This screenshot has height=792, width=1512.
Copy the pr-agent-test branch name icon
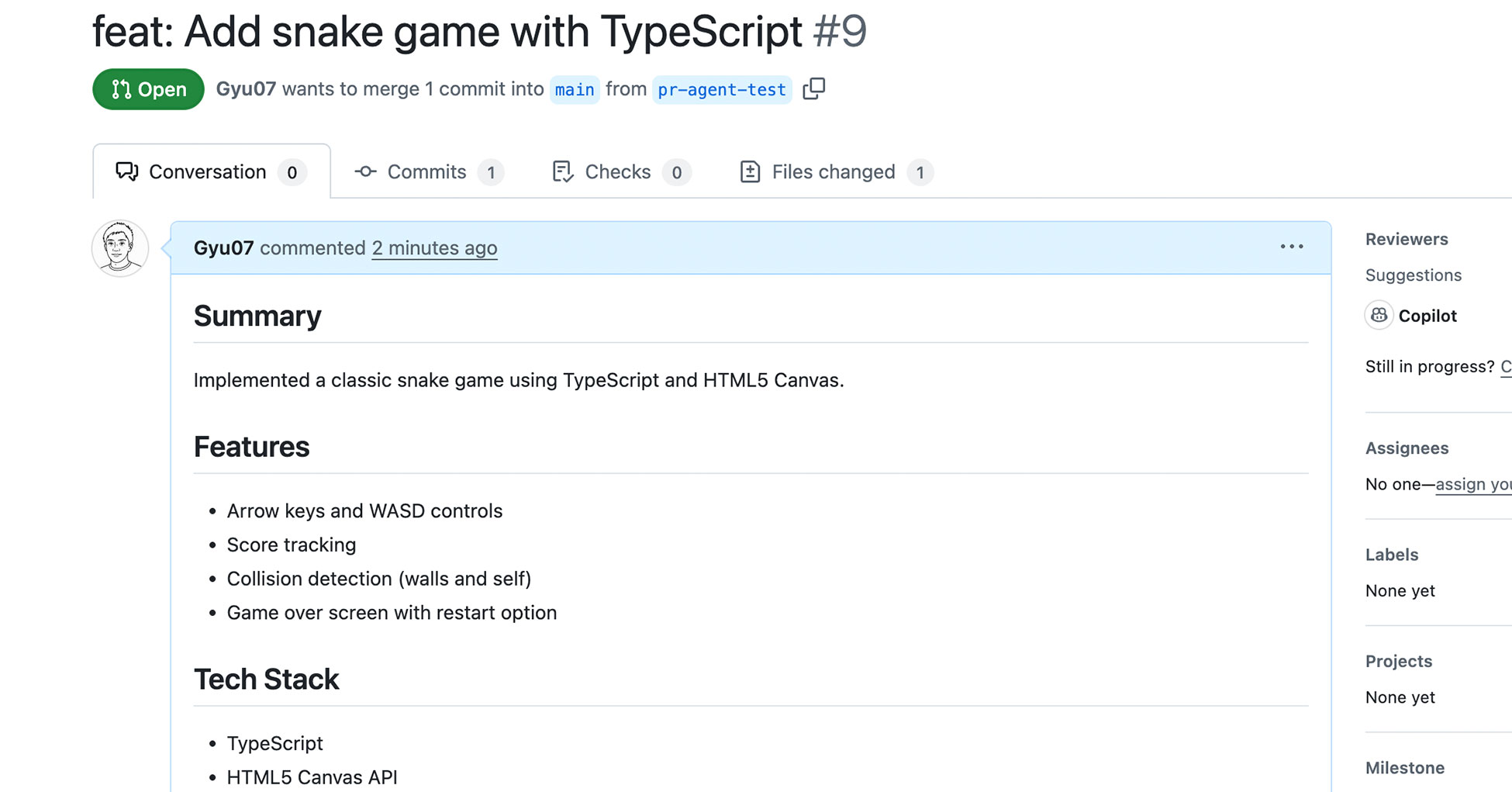(813, 89)
